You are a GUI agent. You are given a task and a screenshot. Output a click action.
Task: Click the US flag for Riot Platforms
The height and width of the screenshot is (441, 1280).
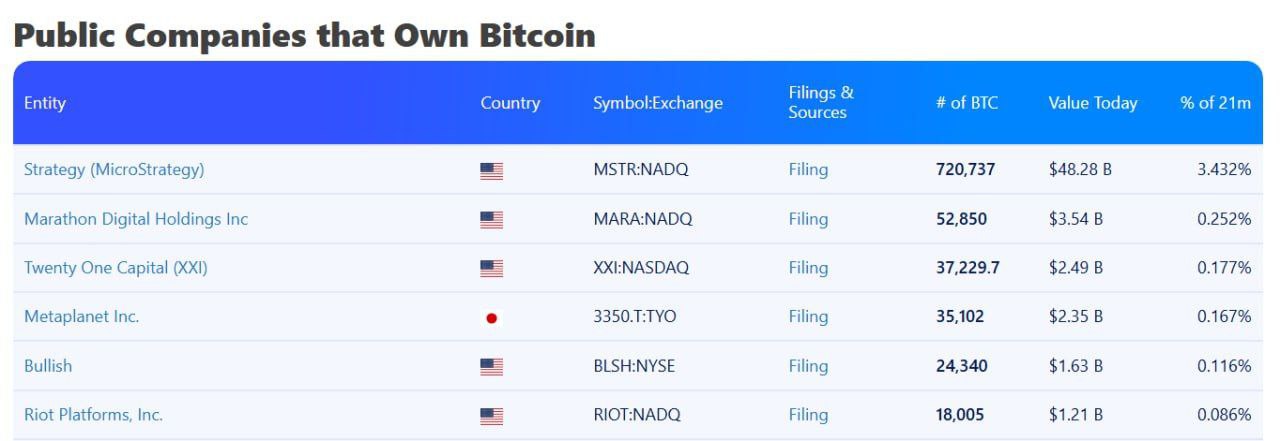[x=491, y=416]
